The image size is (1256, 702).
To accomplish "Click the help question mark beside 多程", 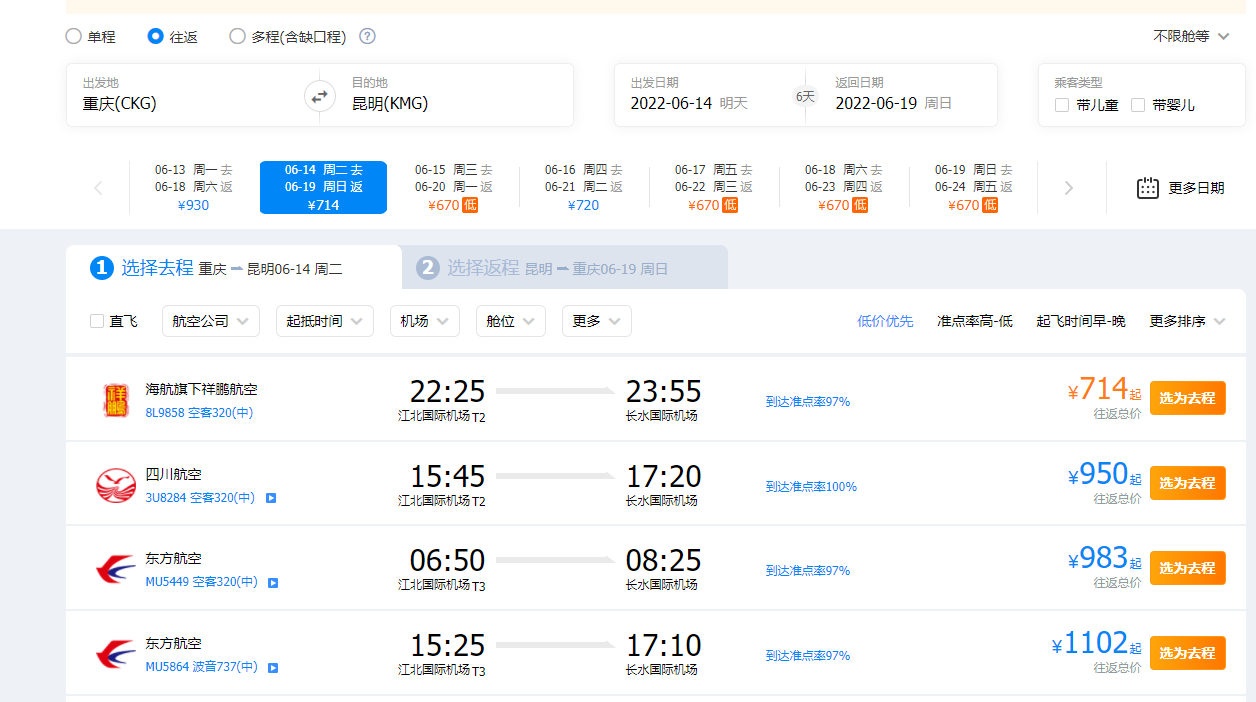I will [x=367, y=37].
